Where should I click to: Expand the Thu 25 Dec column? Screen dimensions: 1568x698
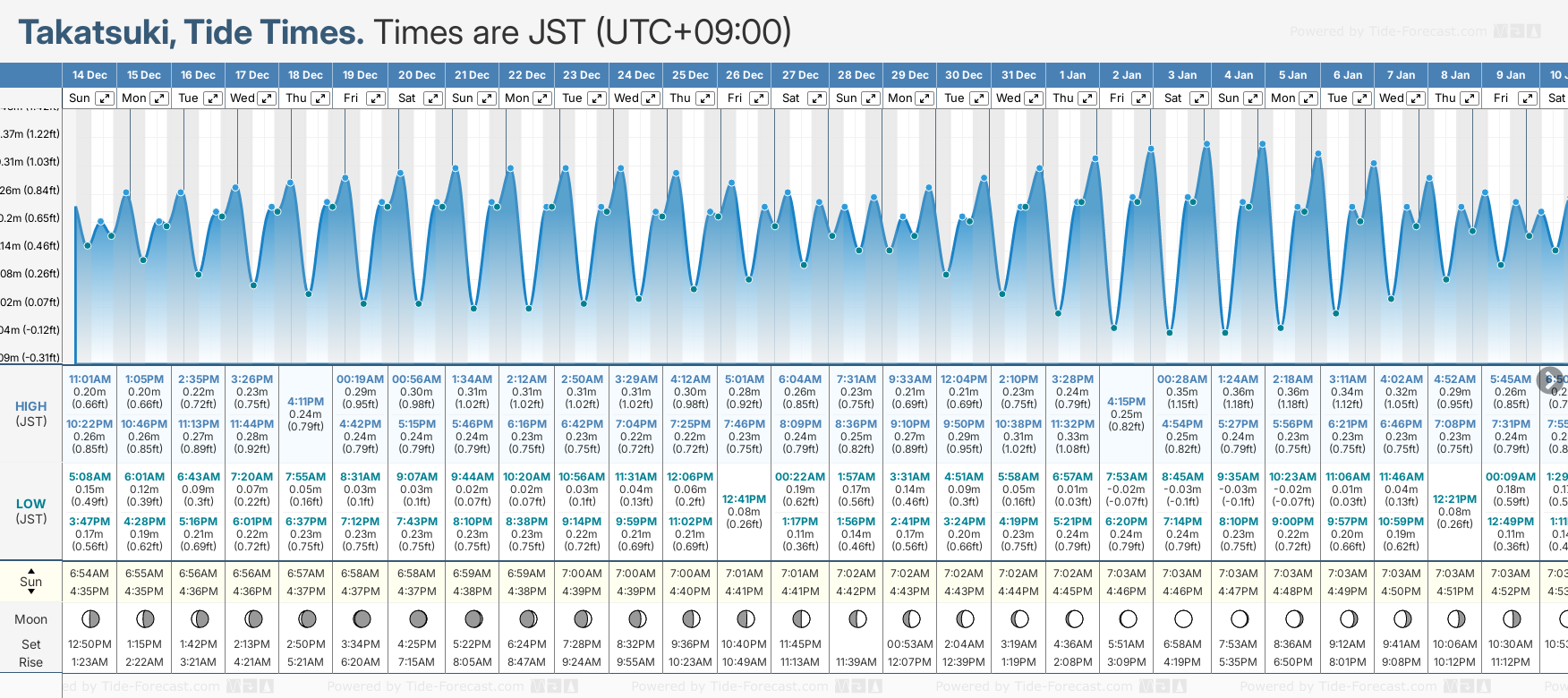tap(705, 98)
